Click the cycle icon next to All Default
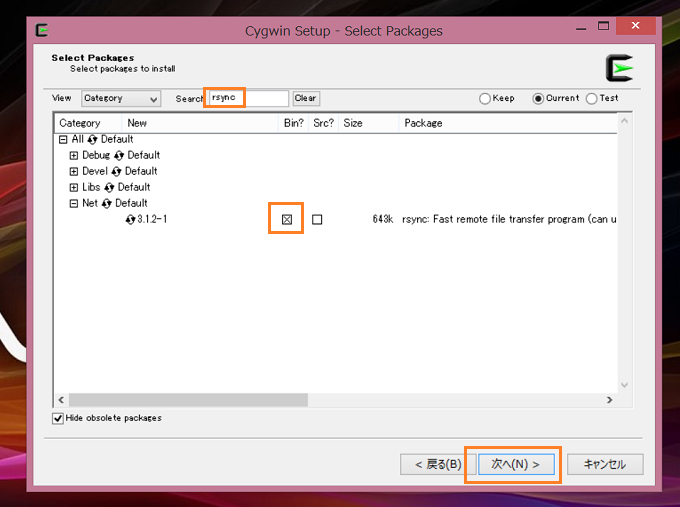Screen dimensions: 680x507 (x=93, y=140)
